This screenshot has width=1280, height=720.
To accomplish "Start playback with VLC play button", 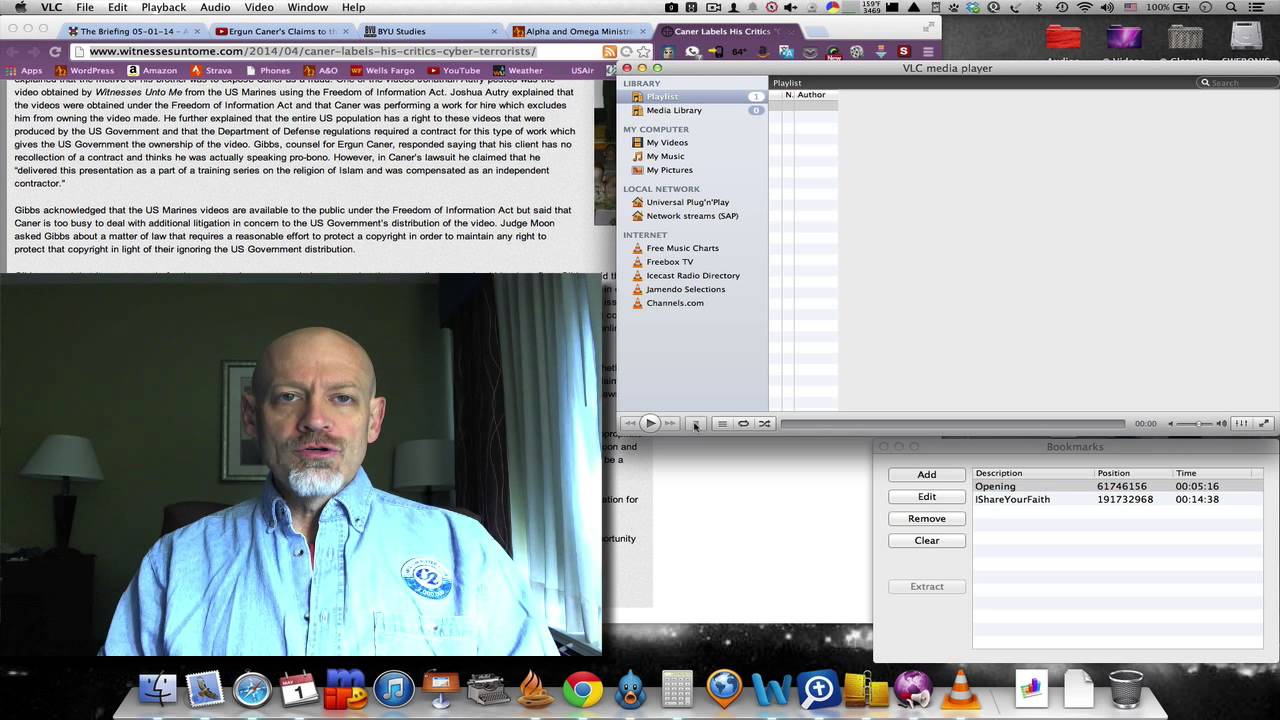I will pos(650,423).
